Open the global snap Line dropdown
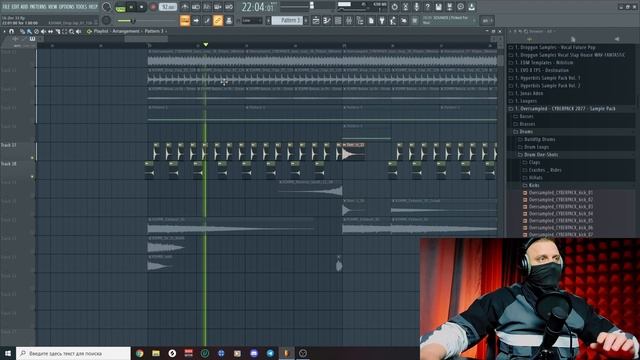Screen dimensions: 640x360 coord(252,20)
